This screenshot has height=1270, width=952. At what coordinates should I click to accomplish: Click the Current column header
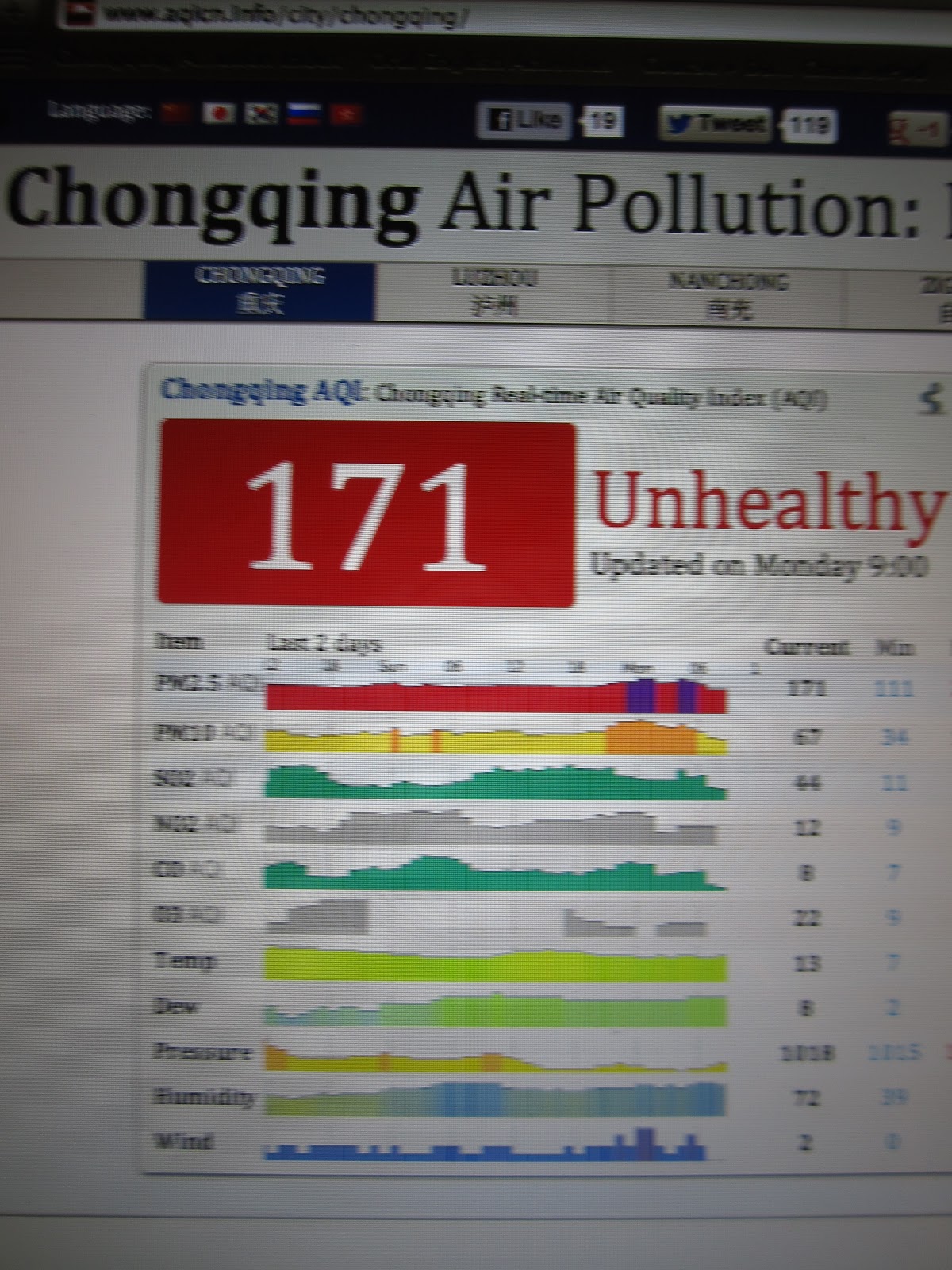(x=807, y=647)
